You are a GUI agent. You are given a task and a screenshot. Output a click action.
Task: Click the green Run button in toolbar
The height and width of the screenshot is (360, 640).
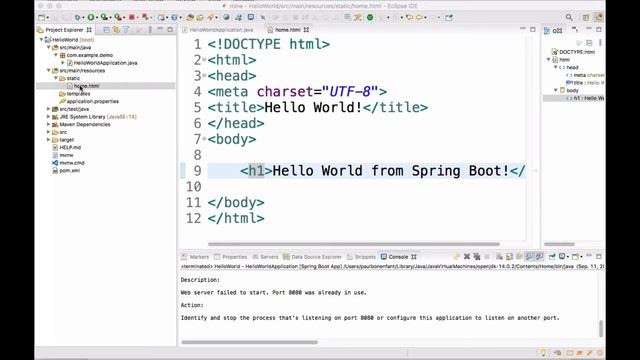pos(91,18)
